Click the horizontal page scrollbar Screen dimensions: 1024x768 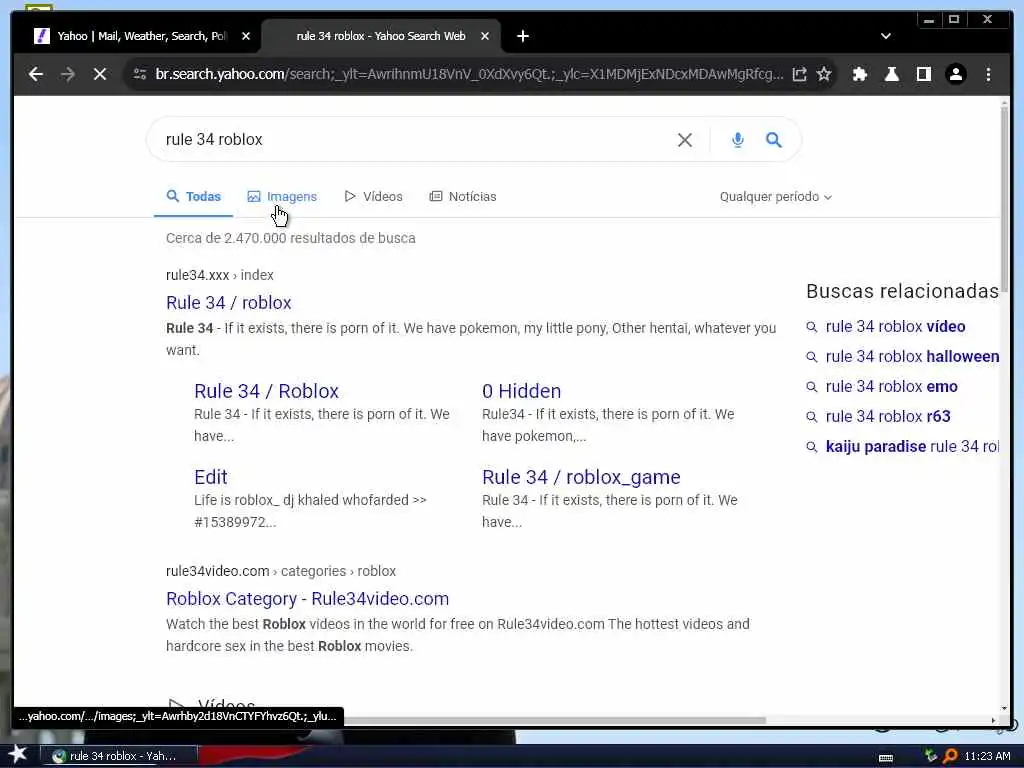tap(554, 720)
